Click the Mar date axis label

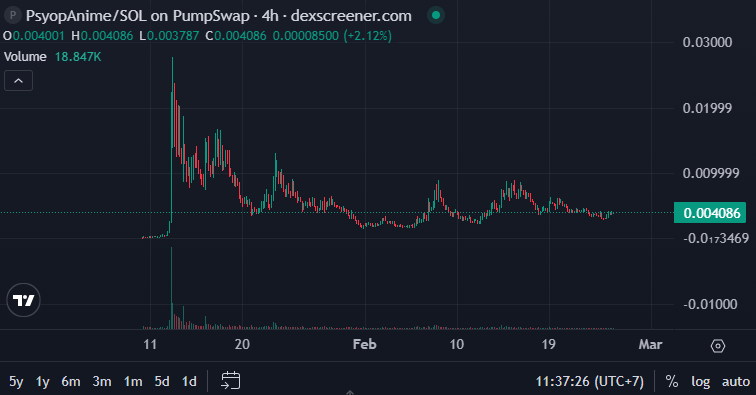[x=650, y=344]
